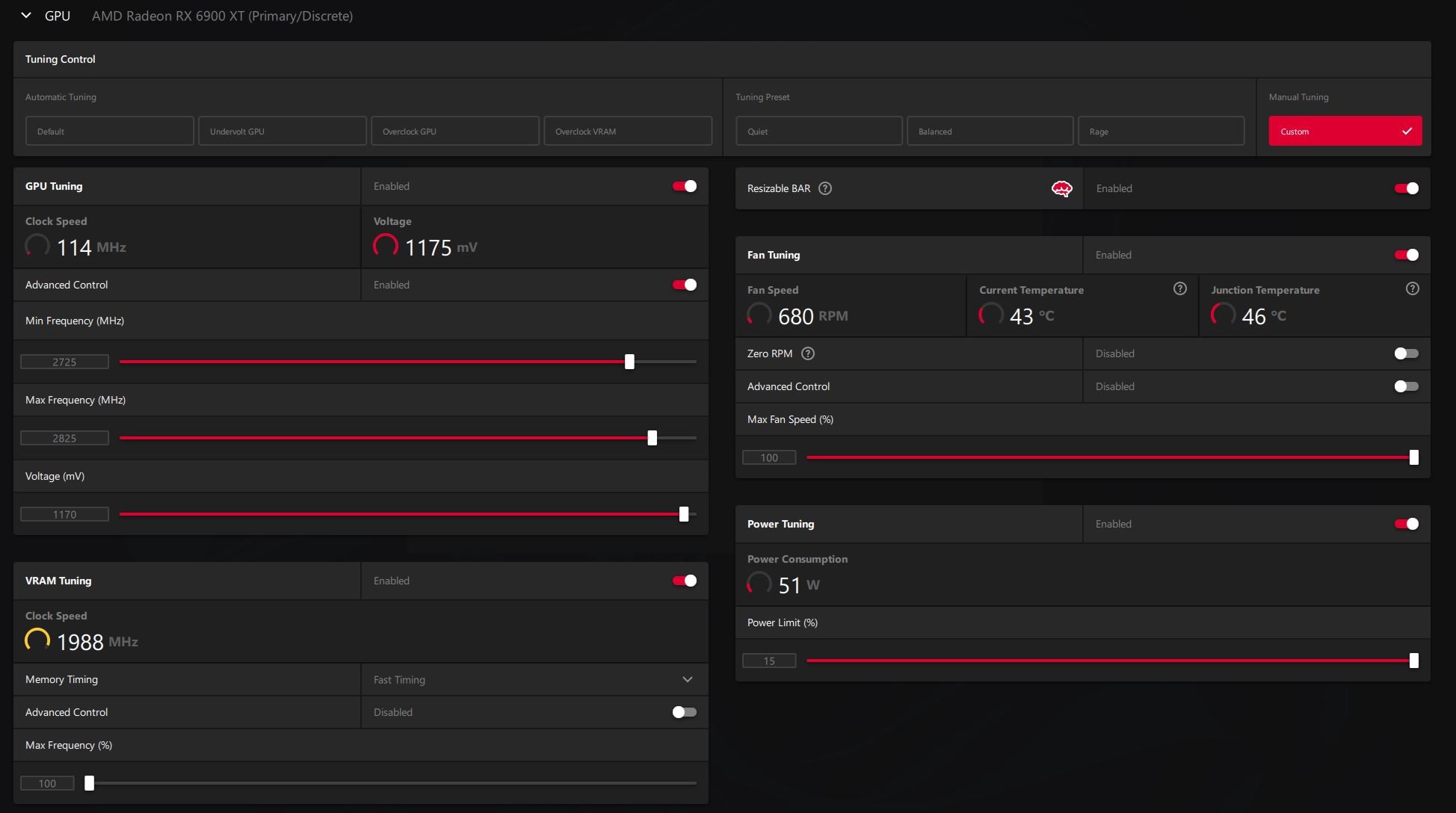Click Max Frequency value field 2825
The image size is (1456, 813).
(64, 438)
